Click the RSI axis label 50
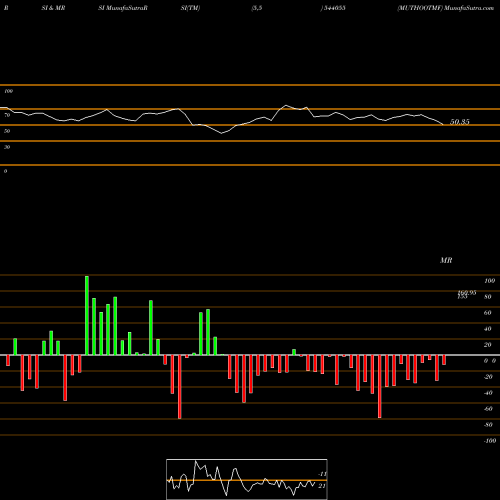Viewport: 500px width, 500px height. pos(7,131)
